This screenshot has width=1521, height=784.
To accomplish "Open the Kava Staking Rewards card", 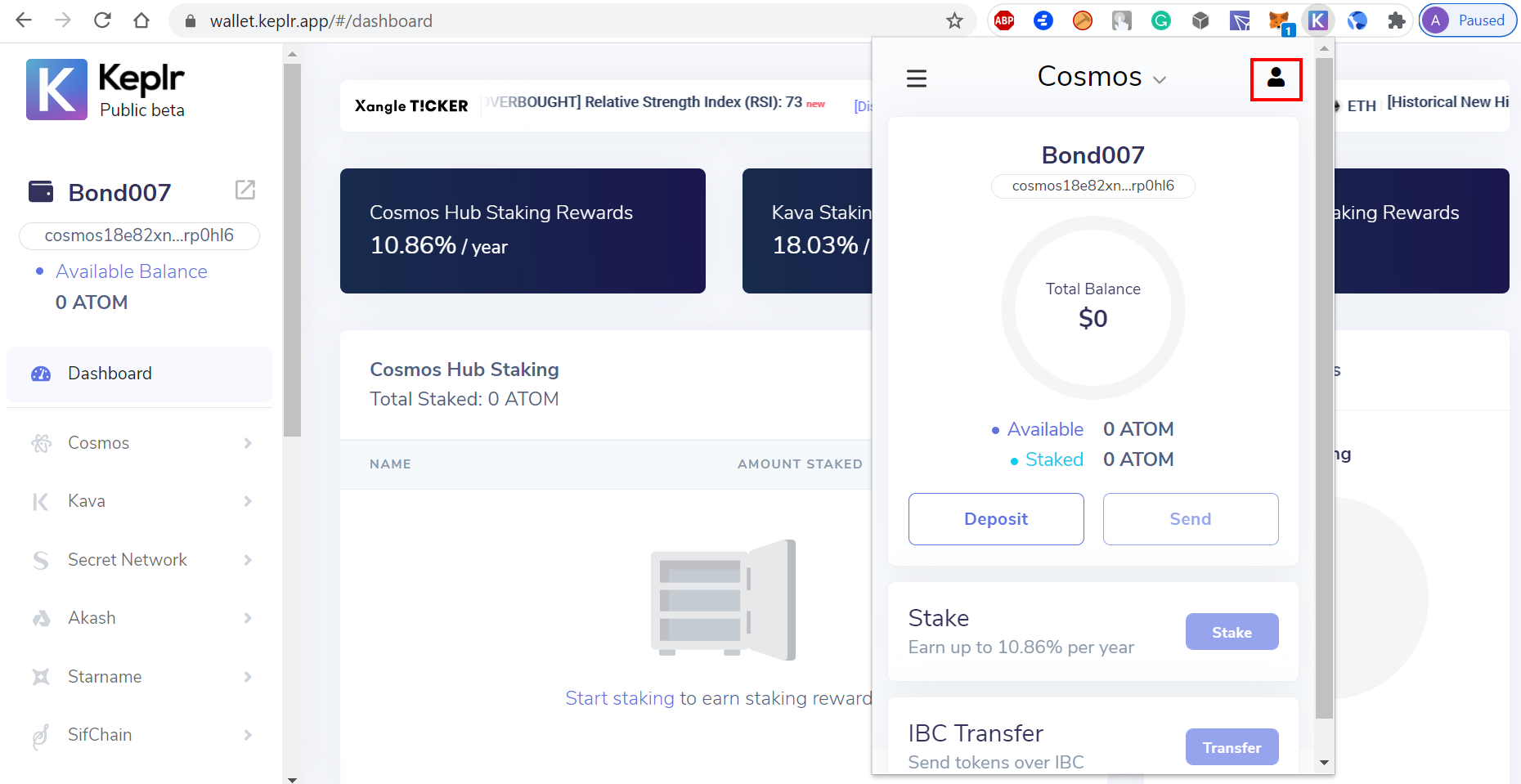I will tap(807, 231).
